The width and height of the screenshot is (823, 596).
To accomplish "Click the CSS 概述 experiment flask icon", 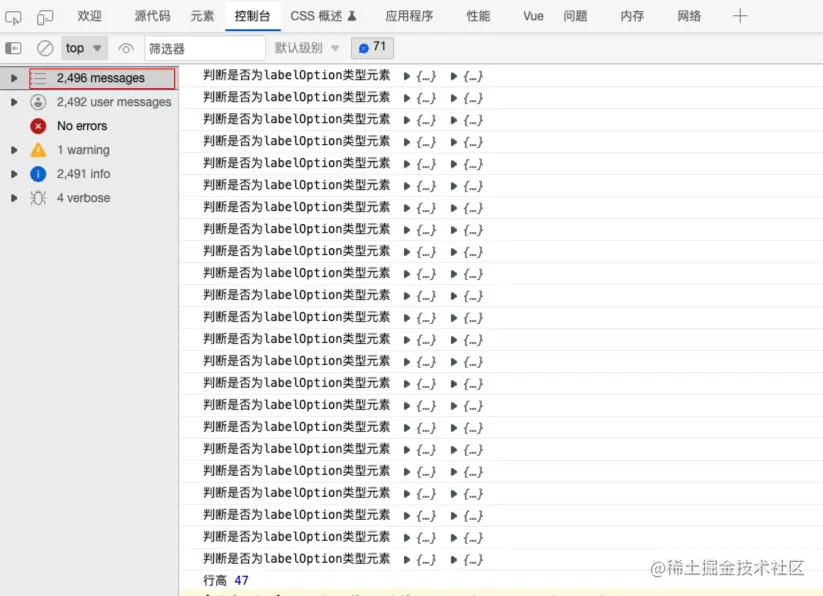I will click(x=352, y=16).
